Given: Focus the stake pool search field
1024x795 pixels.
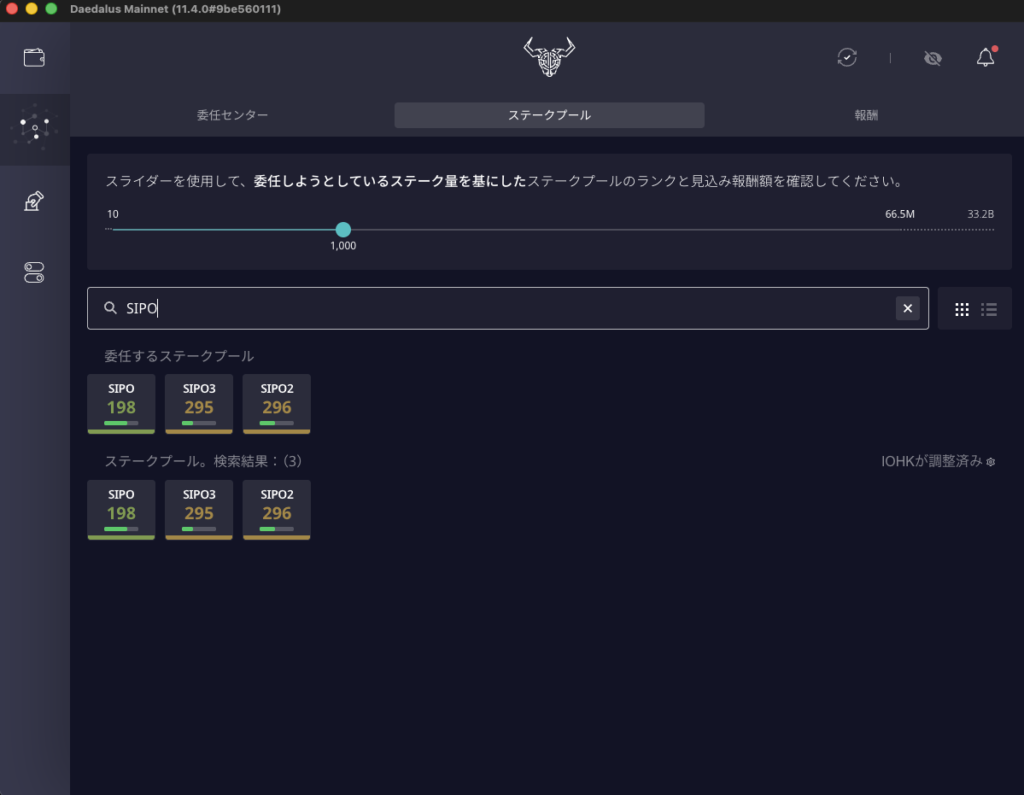Looking at the screenshot, I should [x=507, y=308].
